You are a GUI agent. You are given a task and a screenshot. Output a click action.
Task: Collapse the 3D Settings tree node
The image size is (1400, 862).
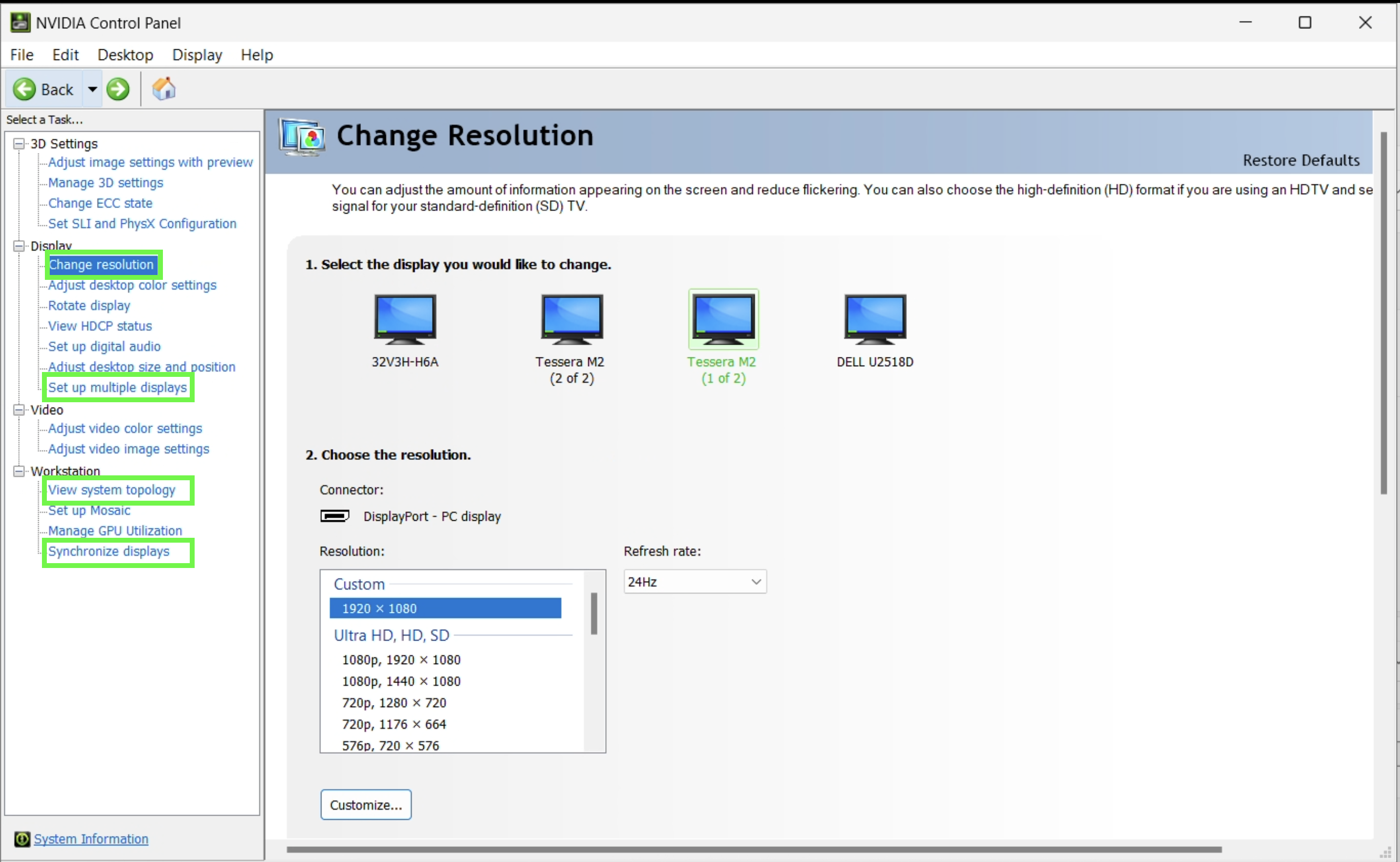click(19, 144)
